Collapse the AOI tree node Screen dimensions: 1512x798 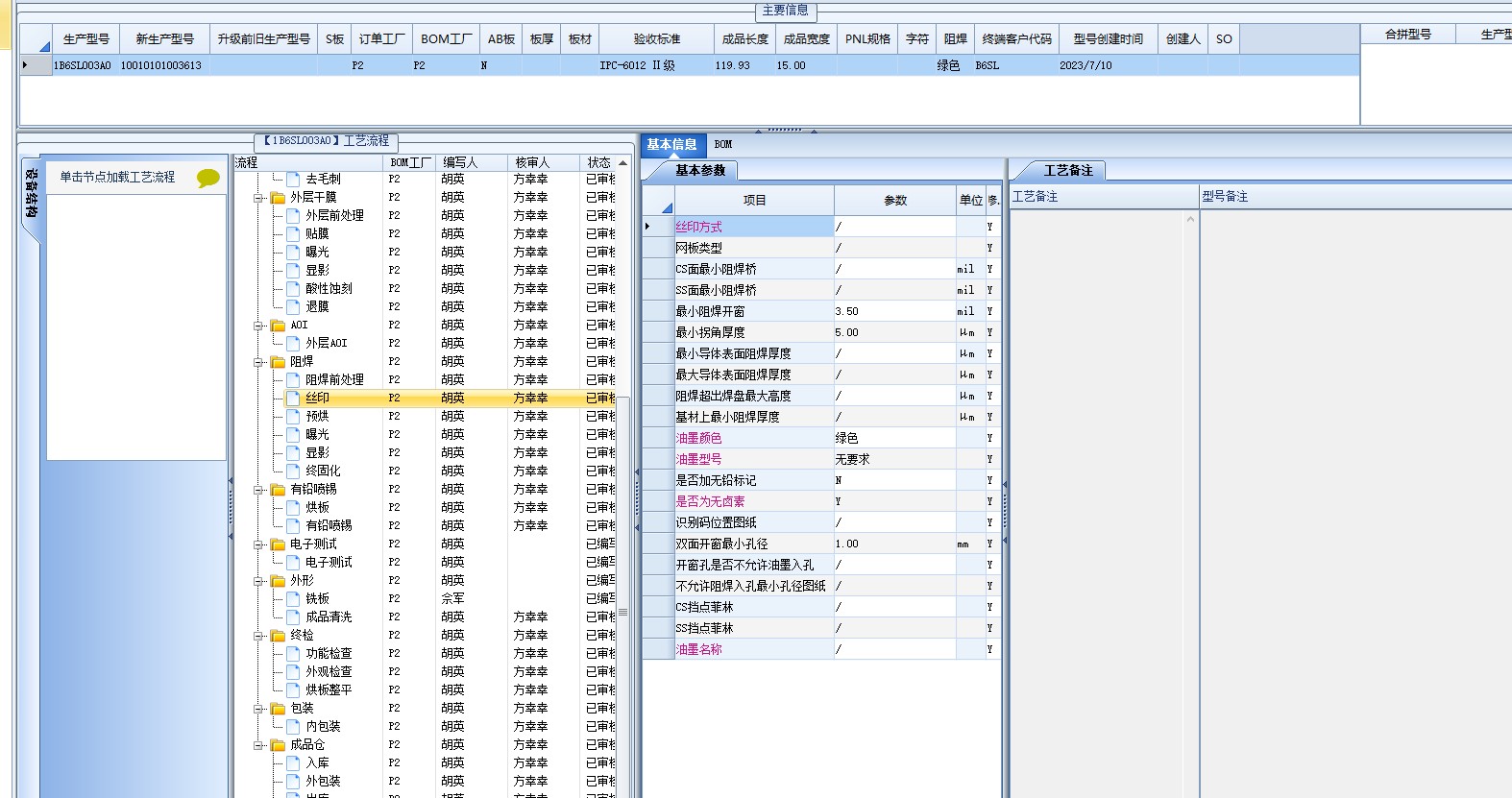[x=258, y=326]
